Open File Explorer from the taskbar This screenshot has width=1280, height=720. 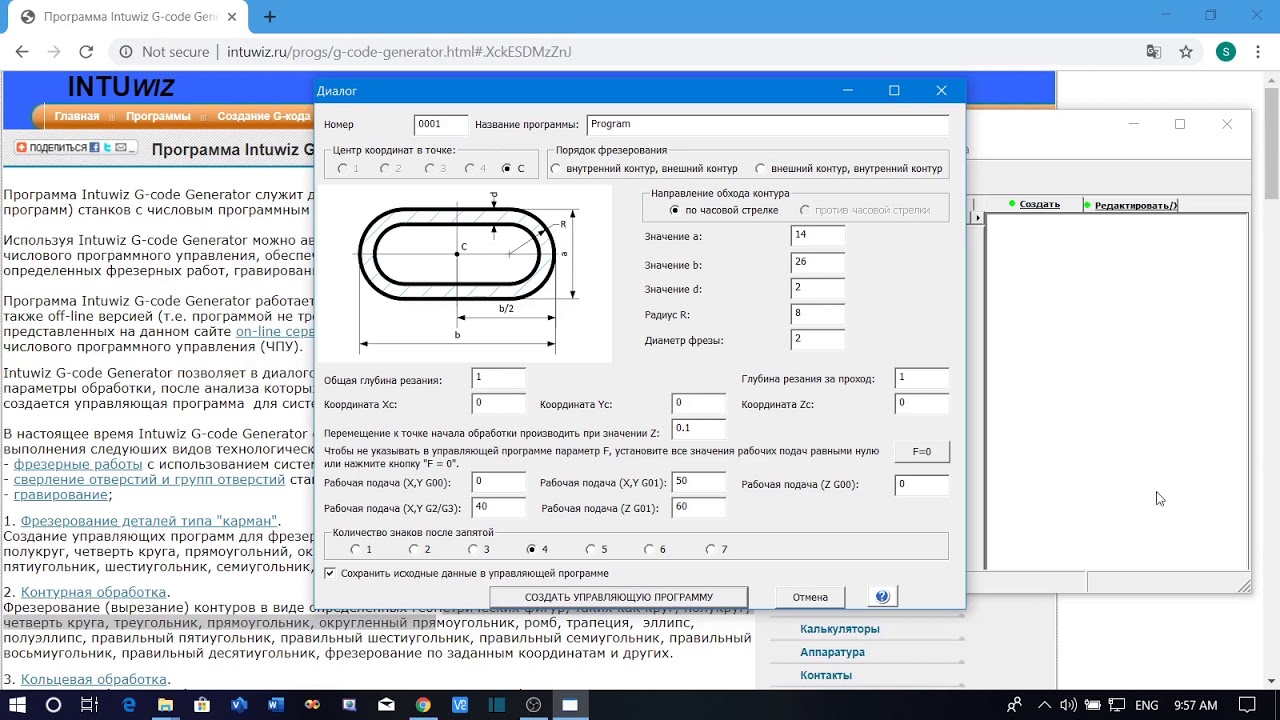(165, 704)
